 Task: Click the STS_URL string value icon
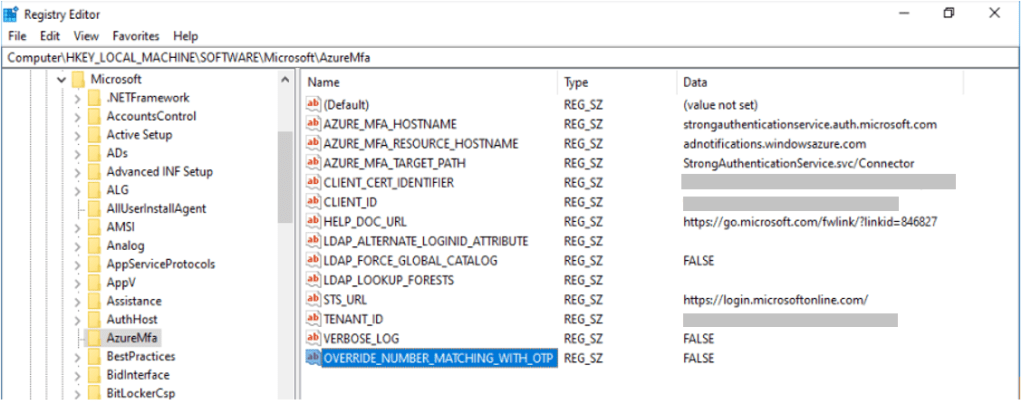[x=314, y=300]
